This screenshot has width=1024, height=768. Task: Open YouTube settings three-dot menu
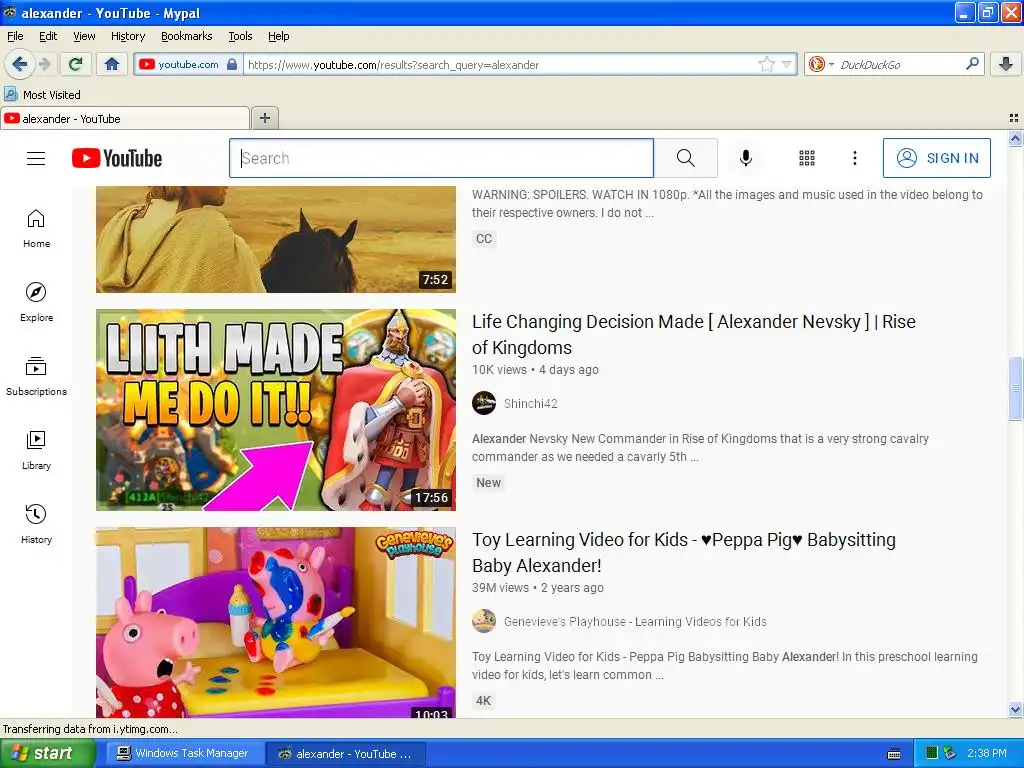pos(854,158)
